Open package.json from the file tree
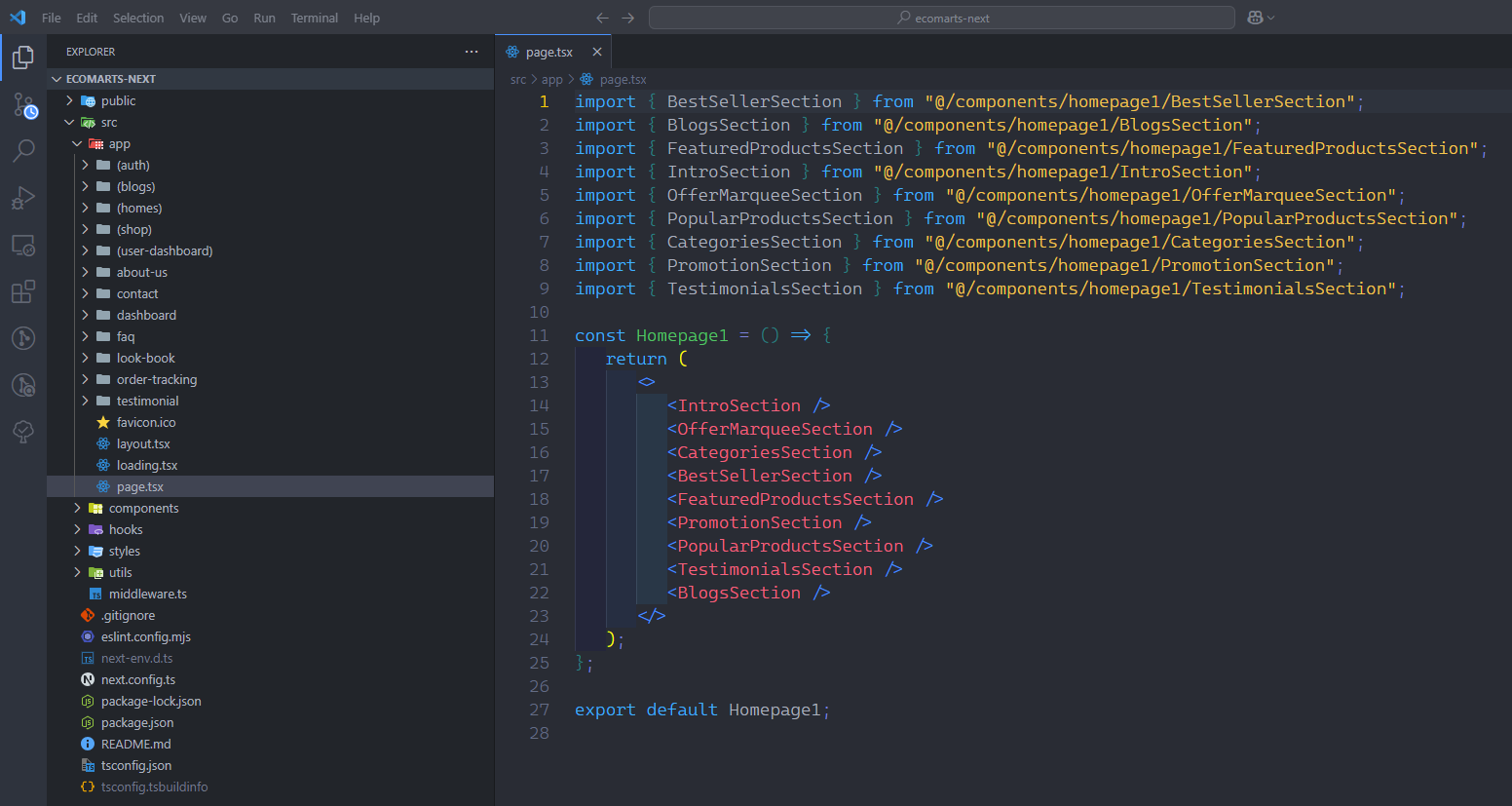The height and width of the screenshot is (806, 1512). 137,722
